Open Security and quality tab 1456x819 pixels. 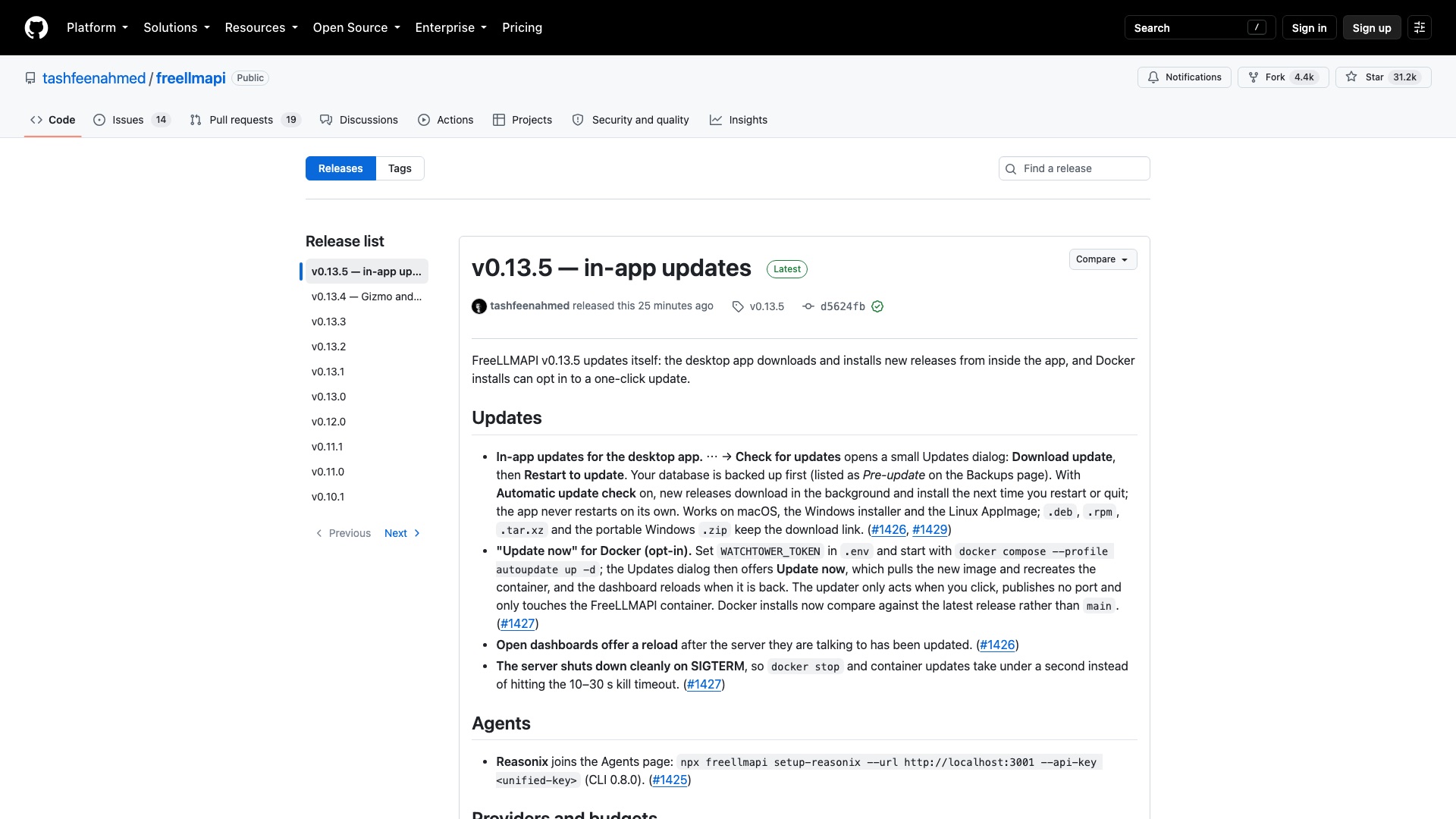click(630, 120)
